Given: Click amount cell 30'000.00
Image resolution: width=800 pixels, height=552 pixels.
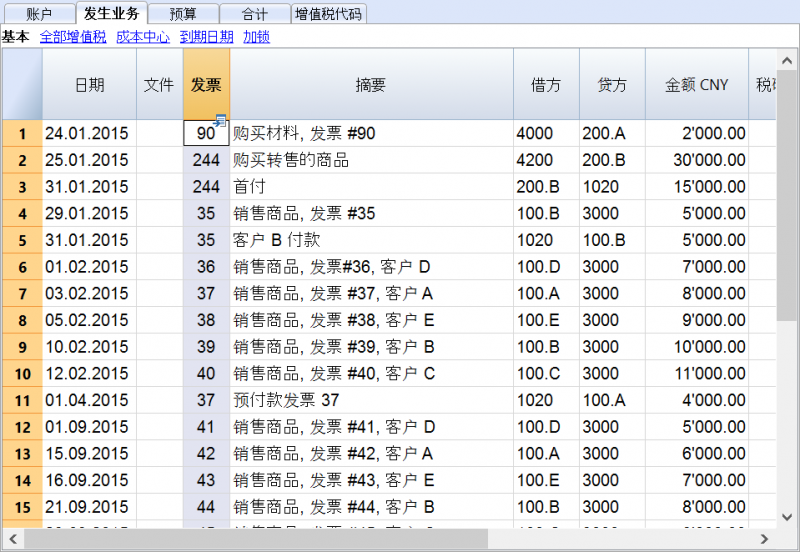Looking at the screenshot, I should pos(697,160).
